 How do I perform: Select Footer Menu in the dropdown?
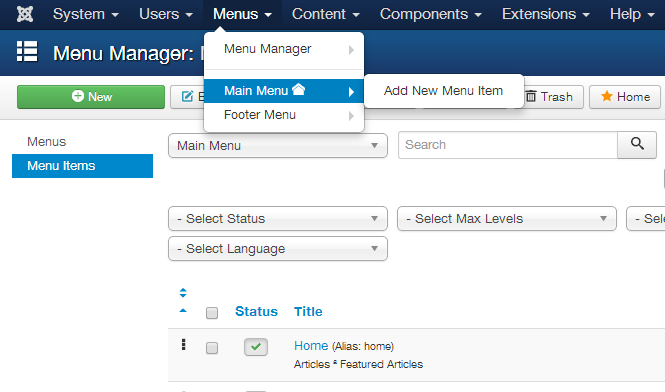click(x=284, y=115)
